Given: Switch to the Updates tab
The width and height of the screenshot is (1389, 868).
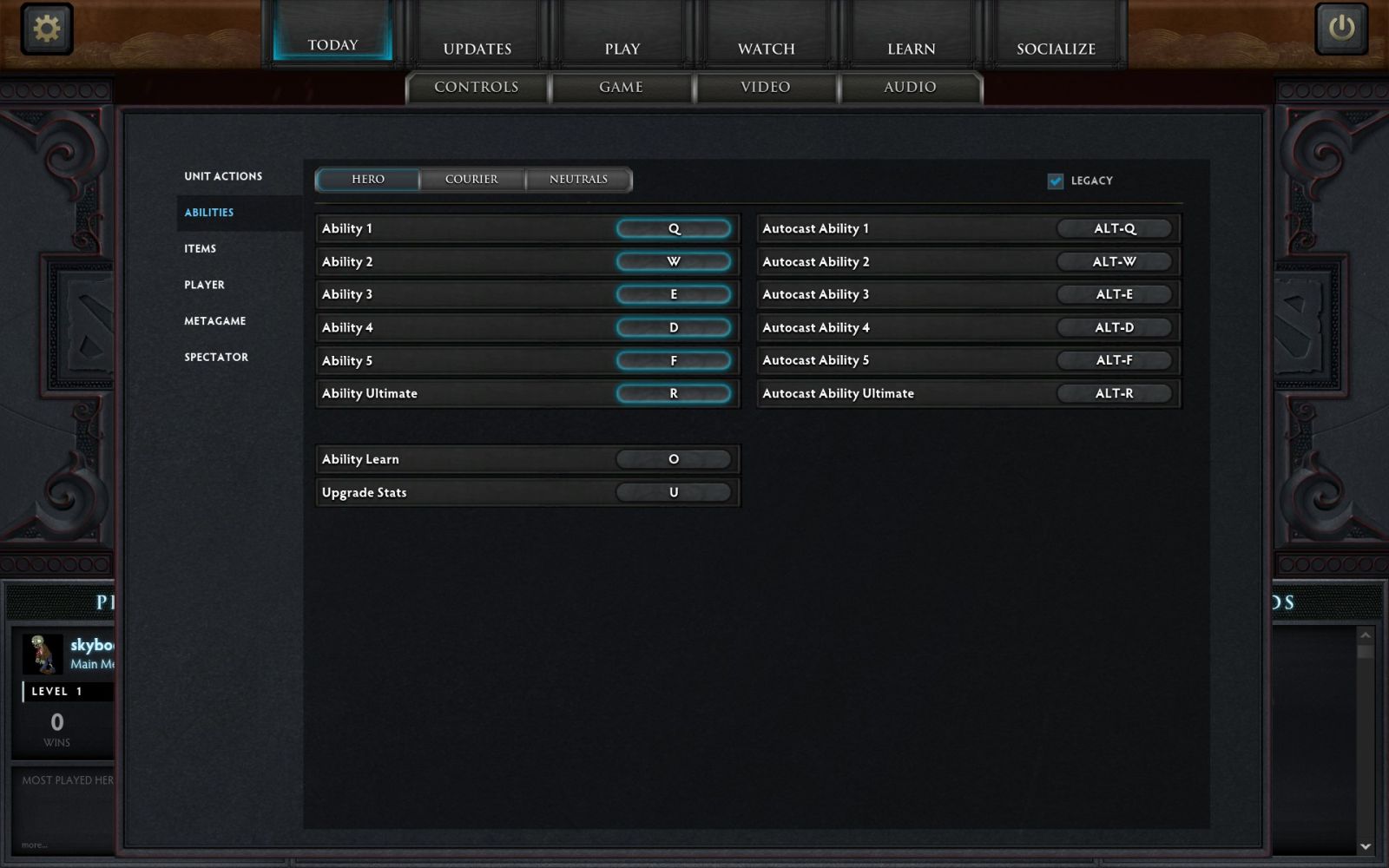Looking at the screenshot, I should (x=477, y=35).
